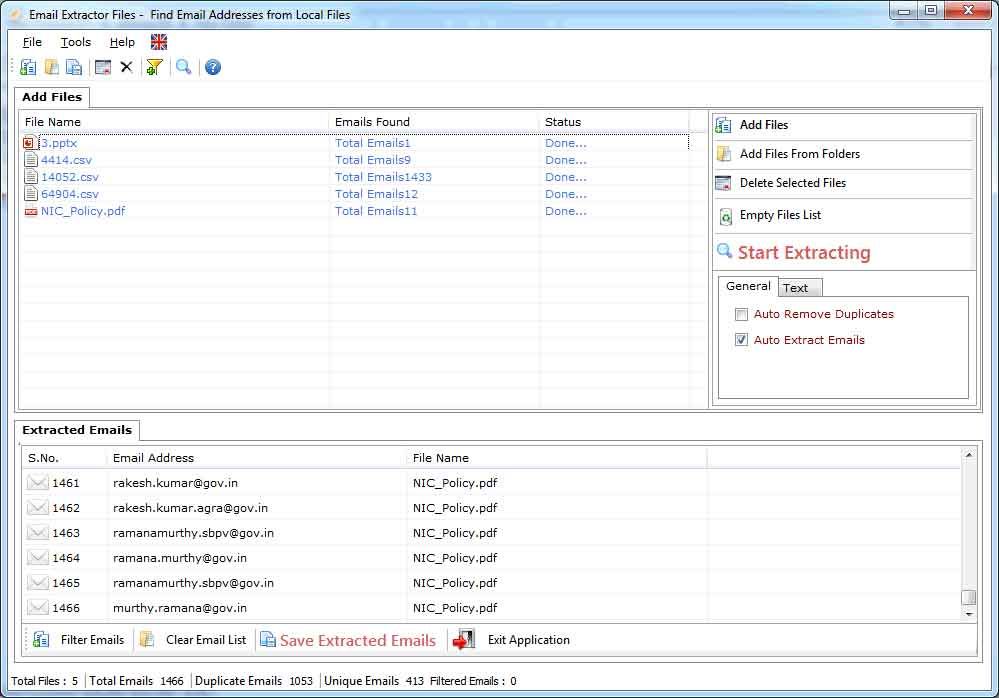
Task: Select the NIC_Policy.pdf file row
Action: click(83, 211)
